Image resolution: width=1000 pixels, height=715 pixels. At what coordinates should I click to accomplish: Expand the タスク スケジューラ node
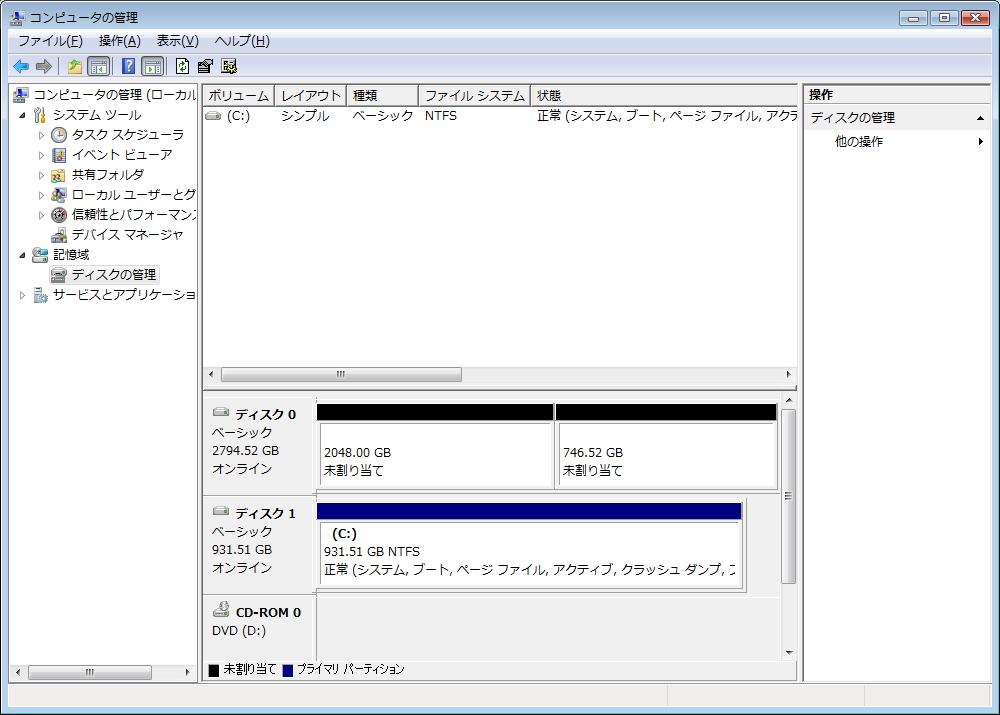click(x=41, y=135)
